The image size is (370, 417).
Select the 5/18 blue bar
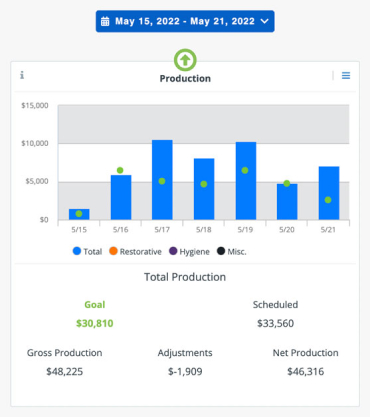204,189
